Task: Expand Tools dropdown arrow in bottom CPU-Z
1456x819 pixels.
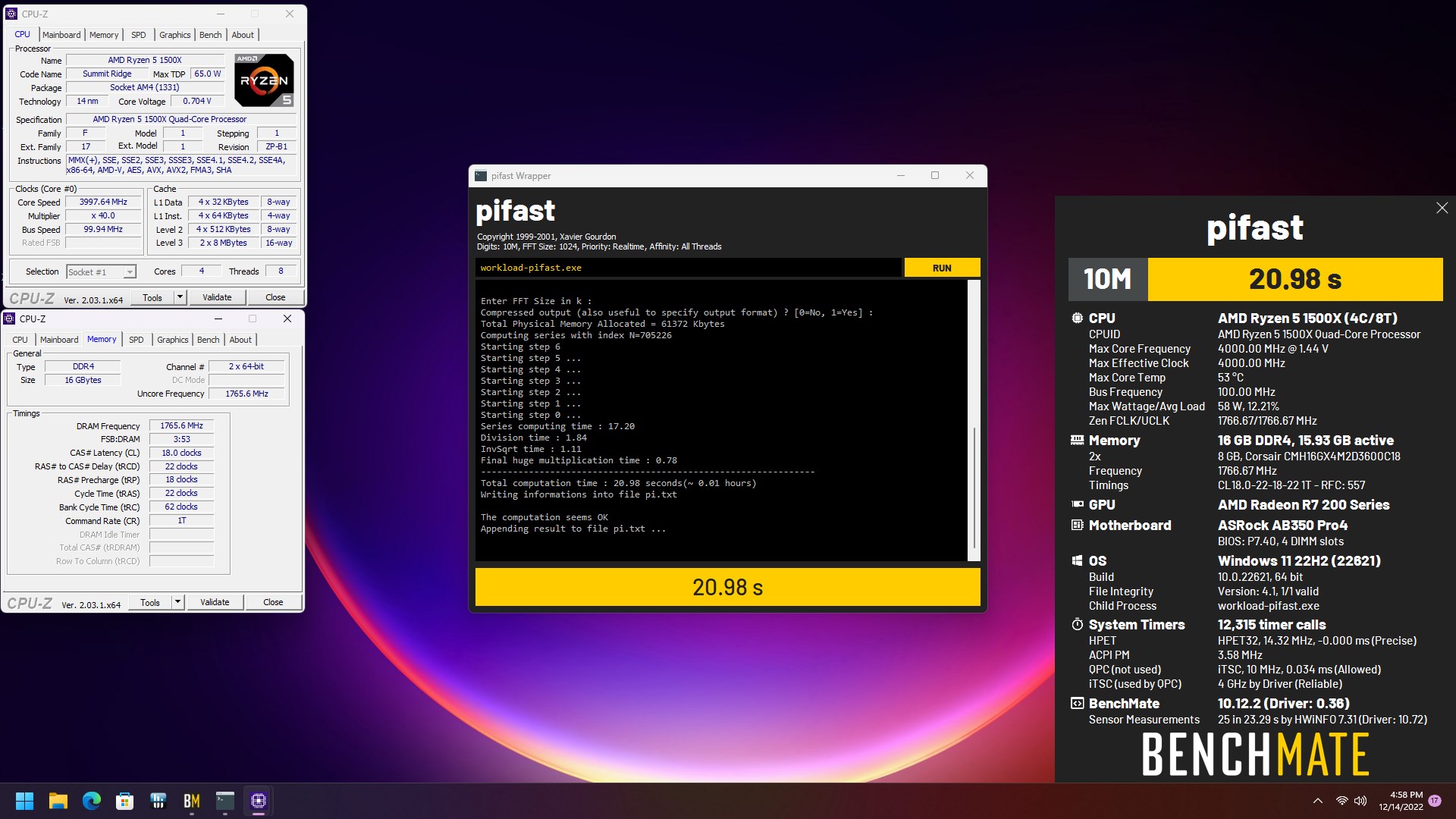Action: [177, 602]
